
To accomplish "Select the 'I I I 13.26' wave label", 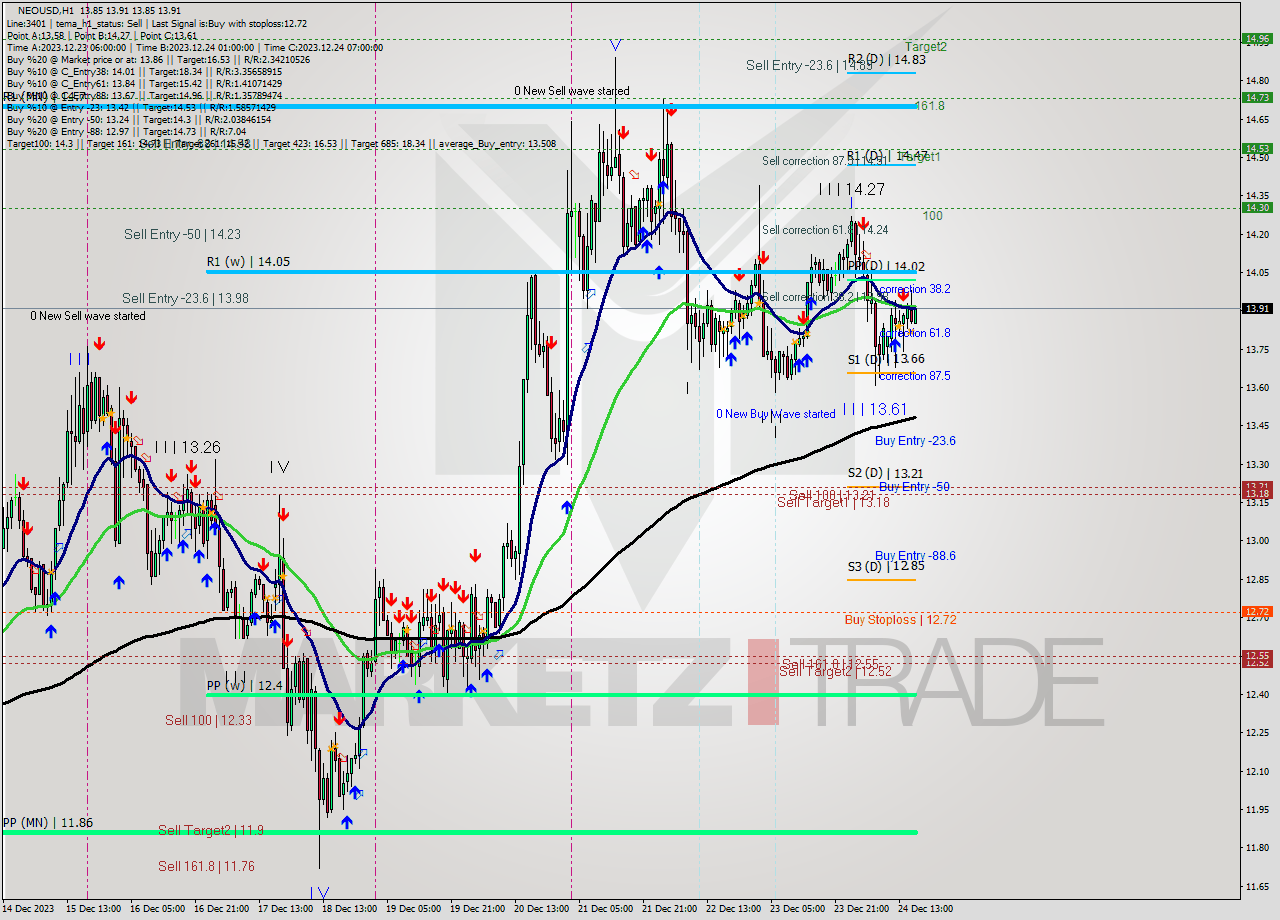I will (187, 447).
